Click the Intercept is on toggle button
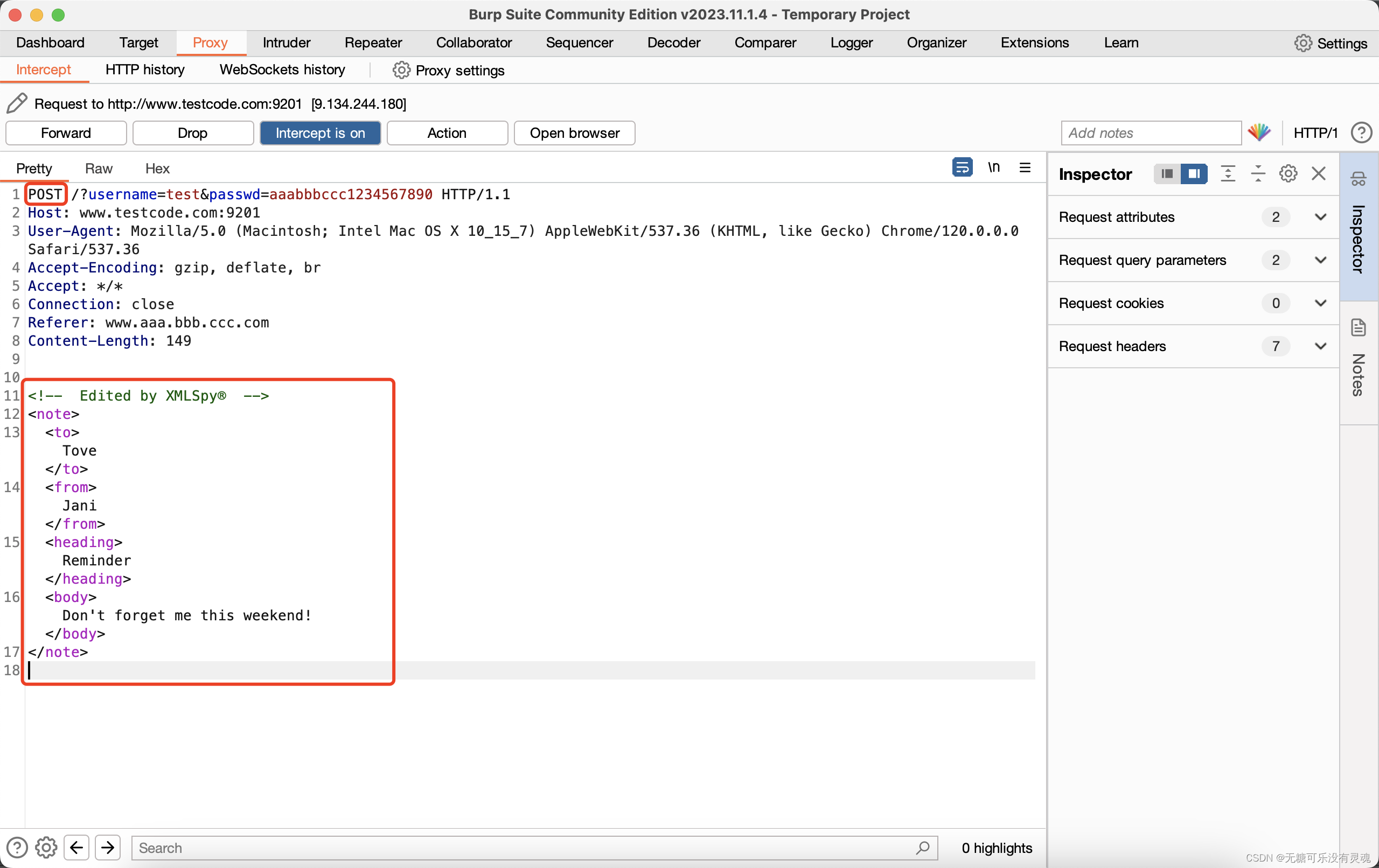This screenshot has height=868, width=1379. (321, 132)
